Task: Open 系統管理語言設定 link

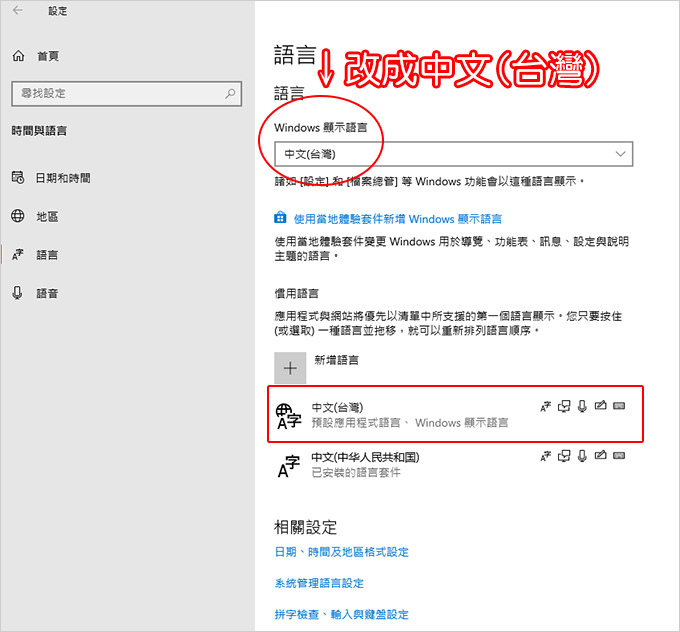Action: click(319, 583)
